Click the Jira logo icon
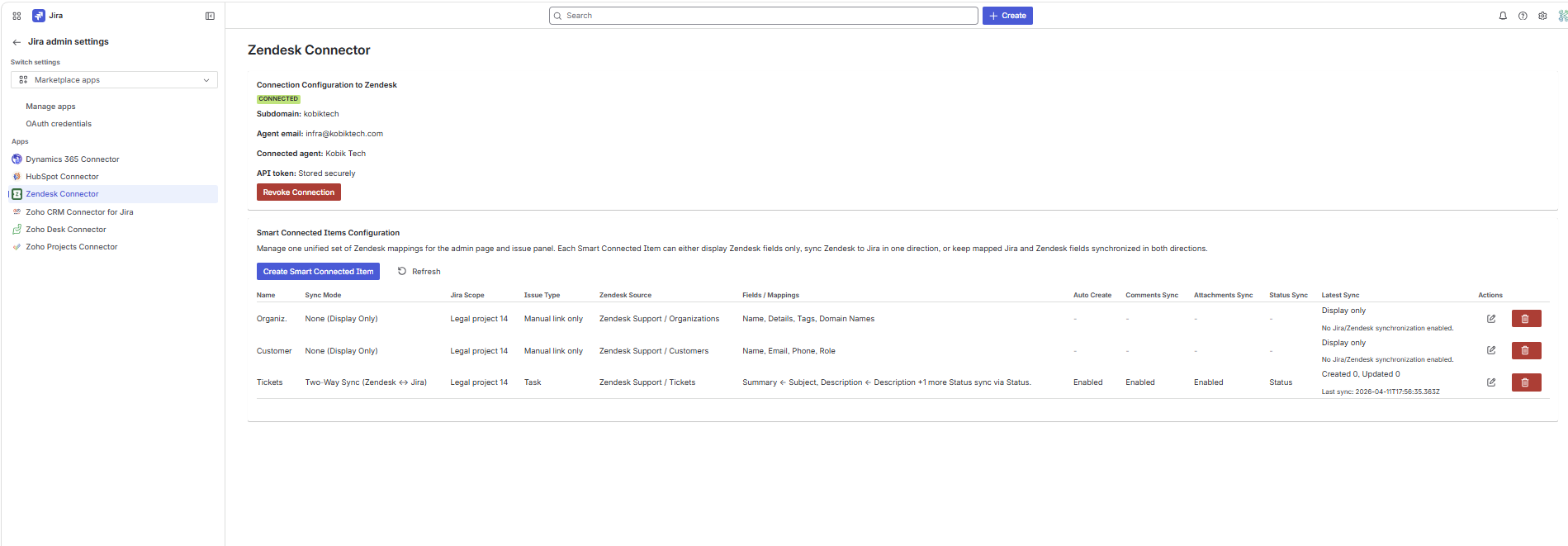This screenshot has width=1568, height=546. pos(38,16)
